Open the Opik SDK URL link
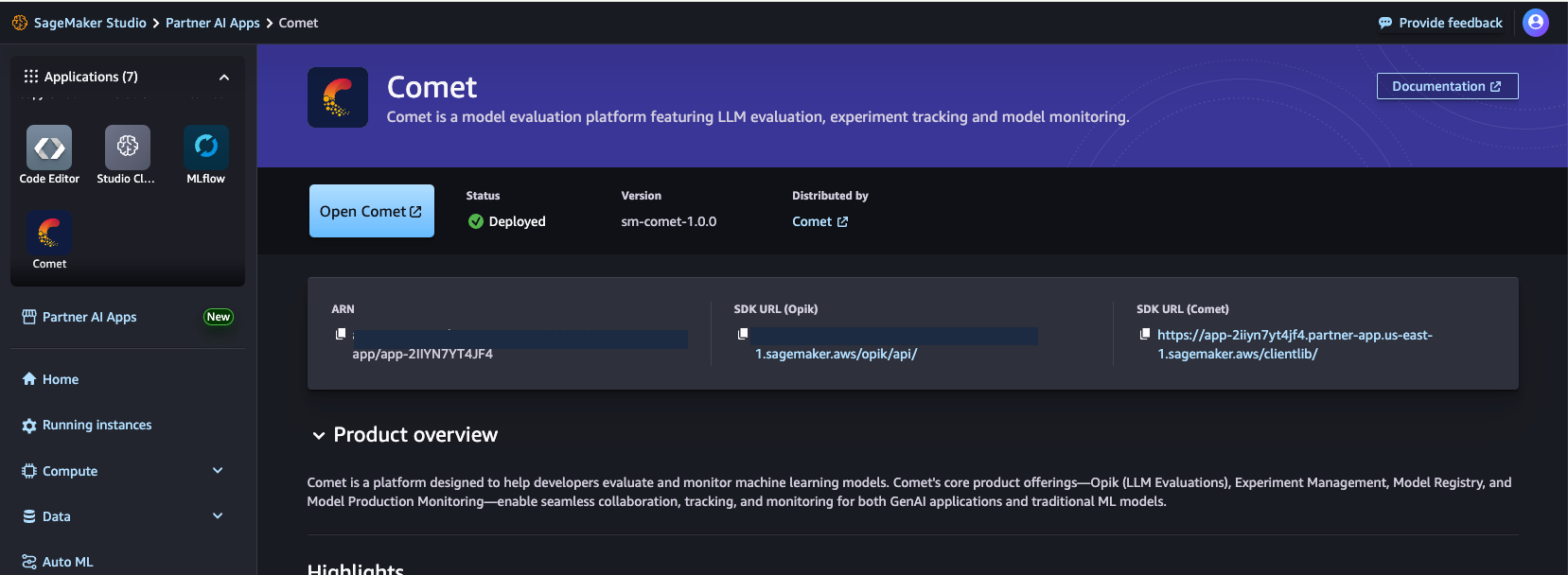This screenshot has width=1568, height=575. (836, 354)
